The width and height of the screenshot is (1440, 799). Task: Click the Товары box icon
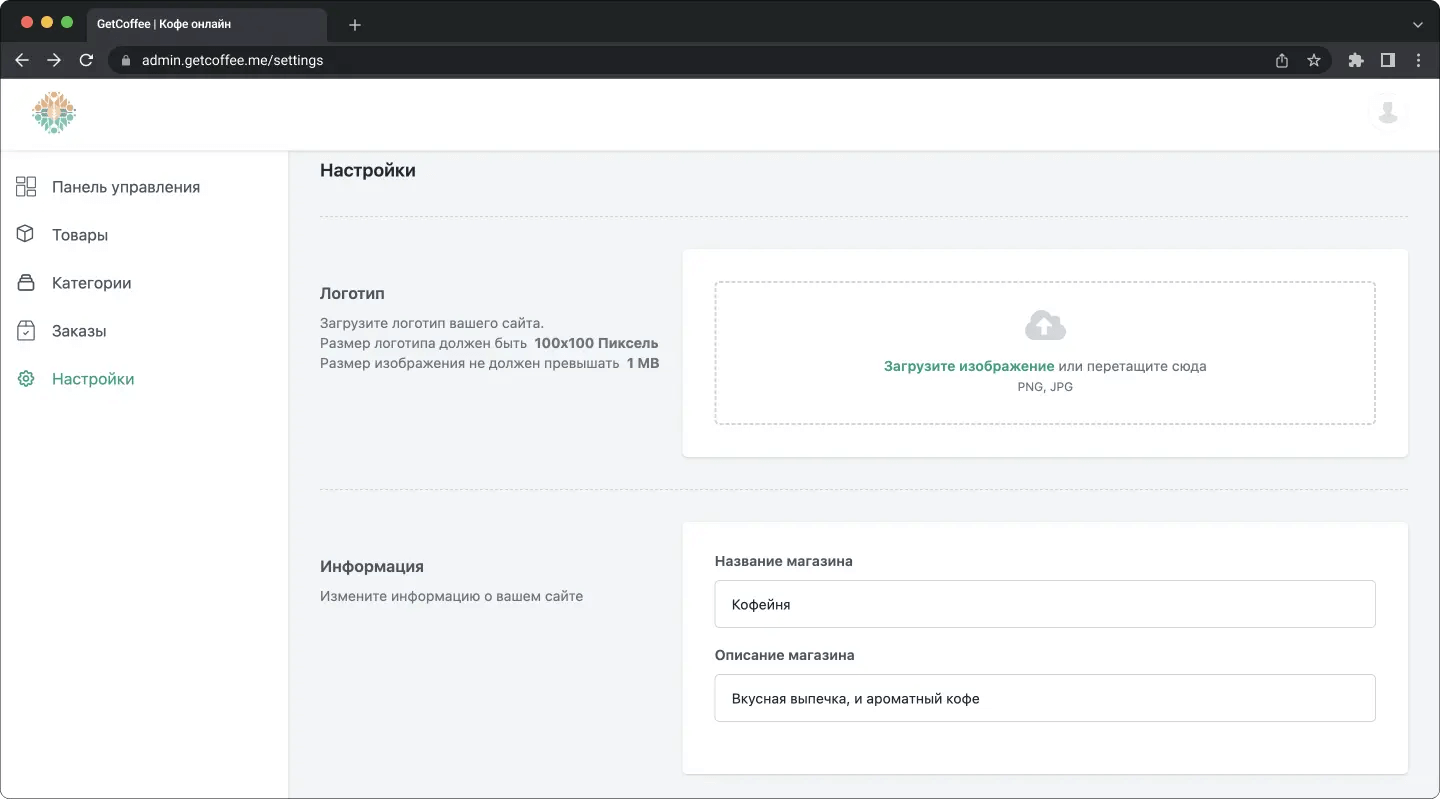click(26, 235)
